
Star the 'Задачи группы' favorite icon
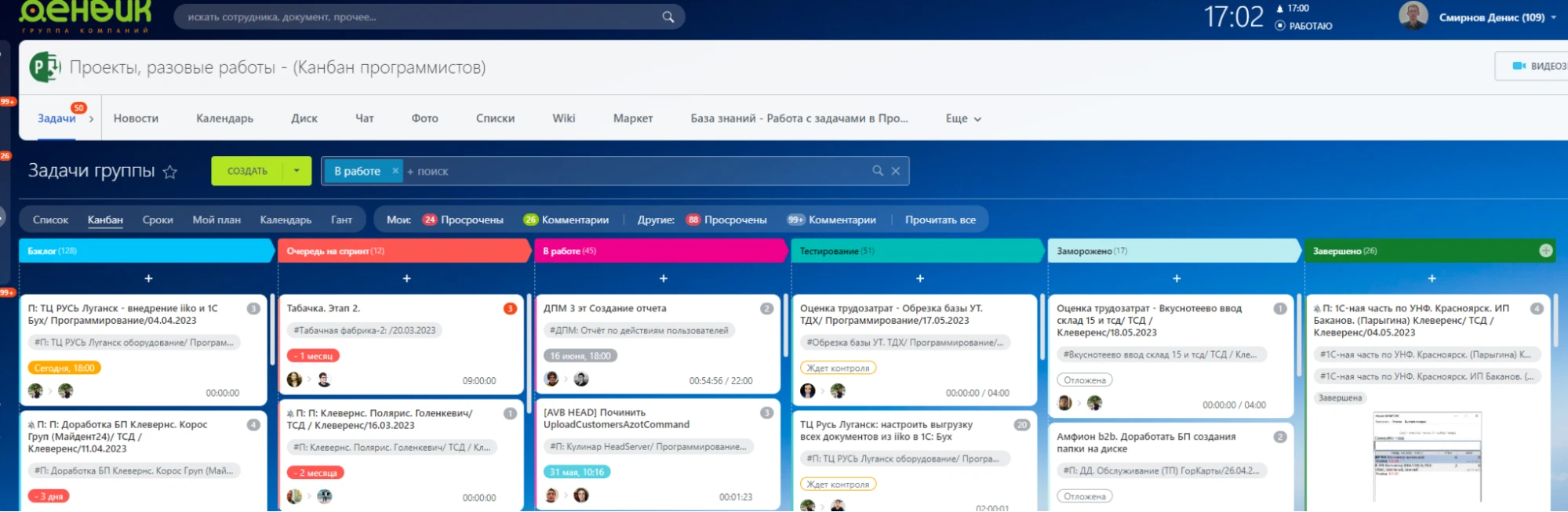[169, 172]
